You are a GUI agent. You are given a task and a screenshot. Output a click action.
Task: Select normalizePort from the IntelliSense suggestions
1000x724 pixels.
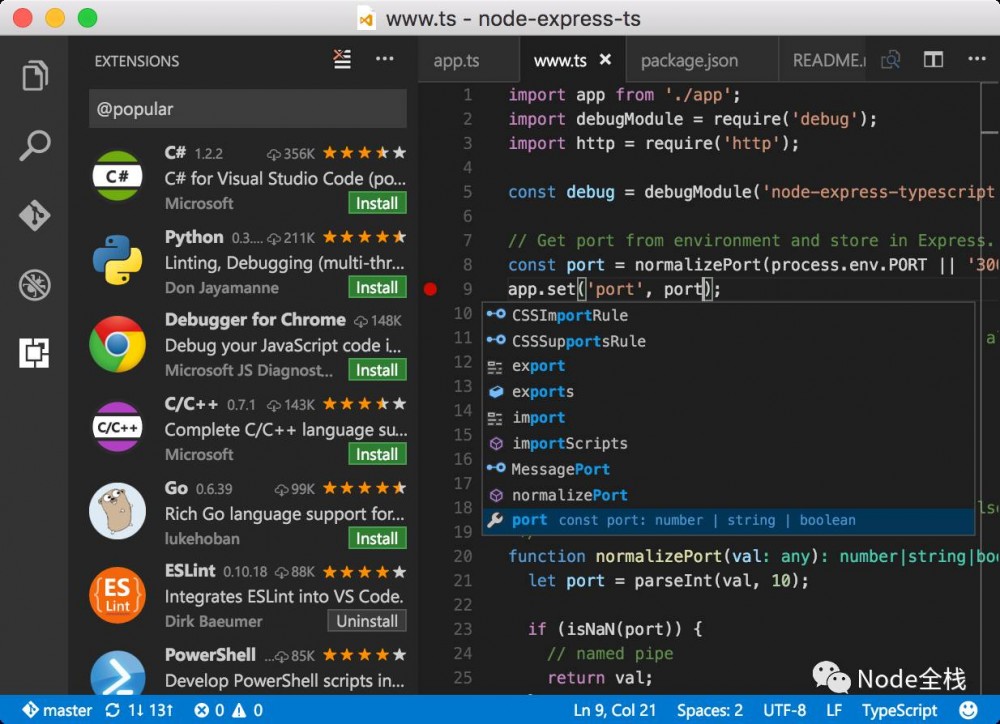[x=570, y=494]
